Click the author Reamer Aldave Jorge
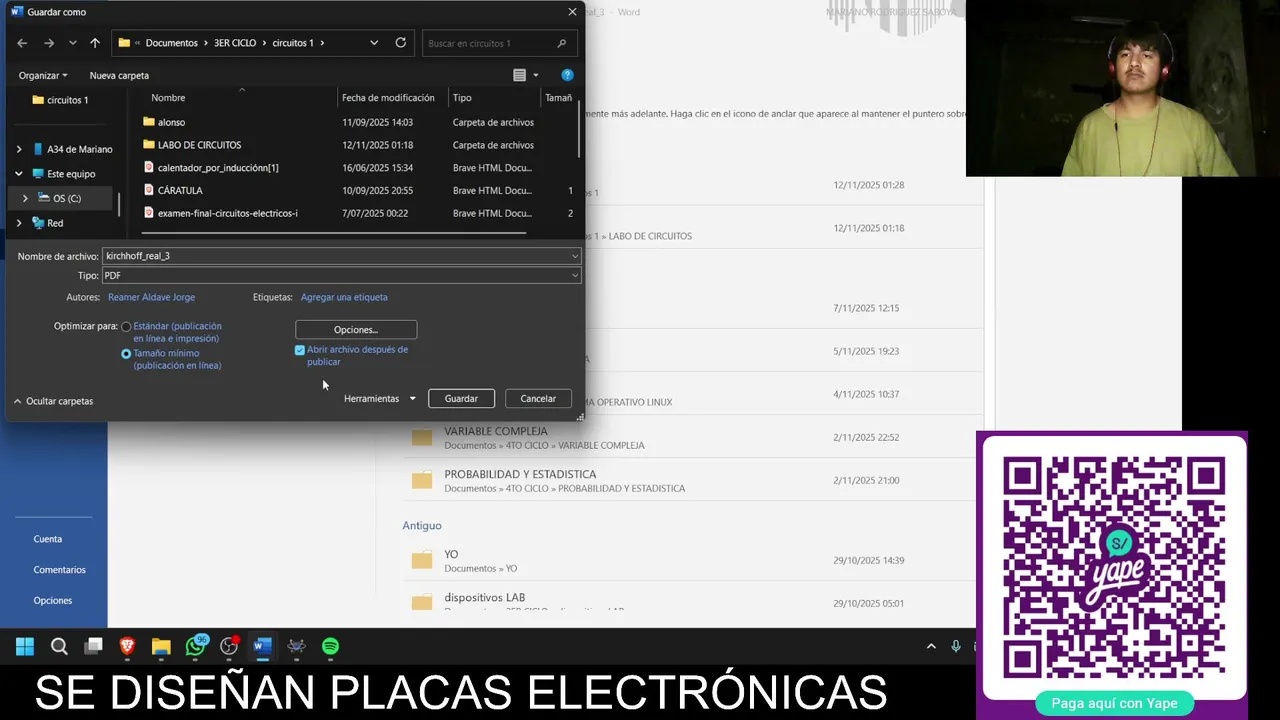The height and width of the screenshot is (720, 1280). pyautogui.click(x=151, y=297)
